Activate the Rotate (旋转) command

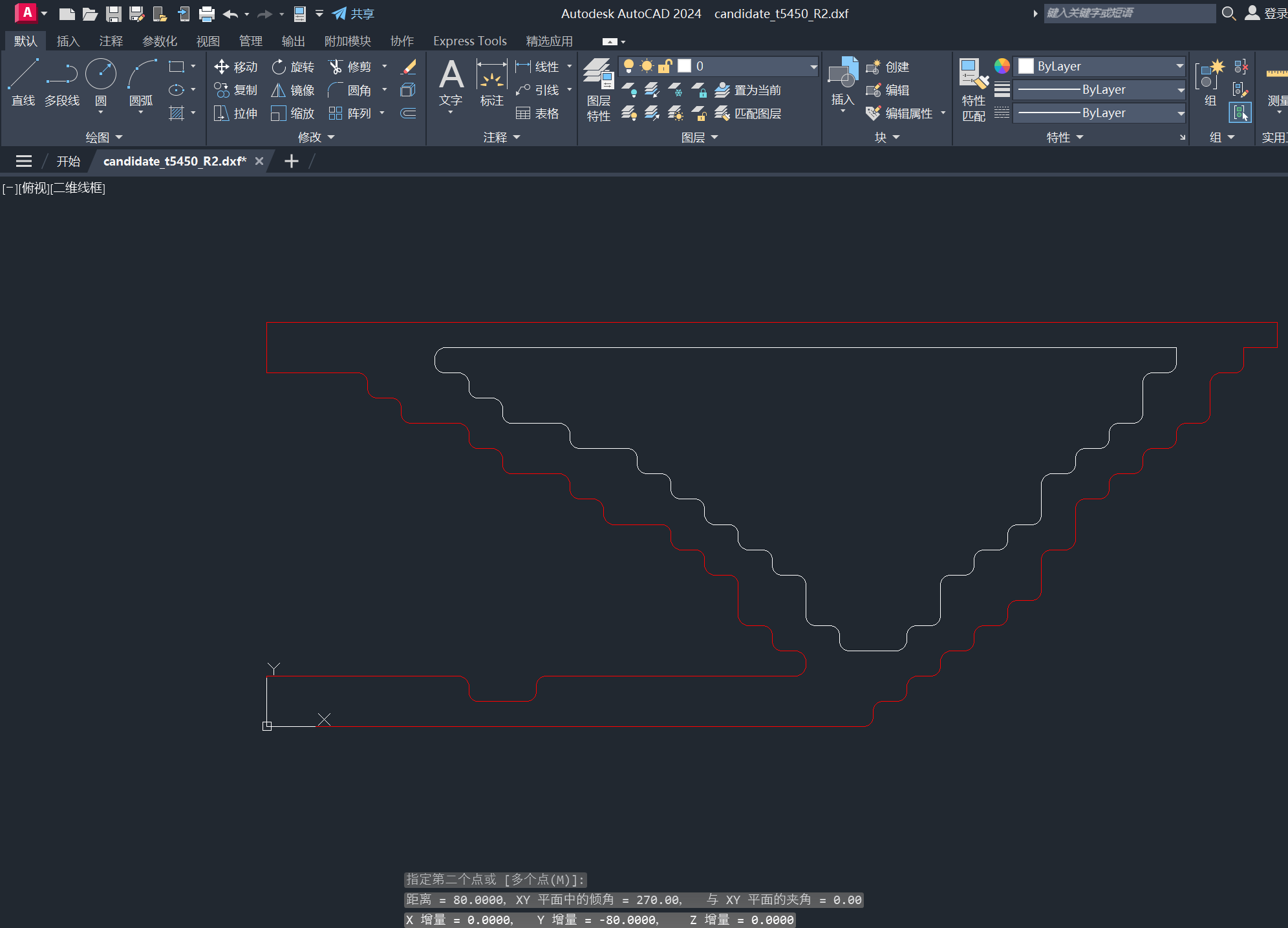click(293, 67)
